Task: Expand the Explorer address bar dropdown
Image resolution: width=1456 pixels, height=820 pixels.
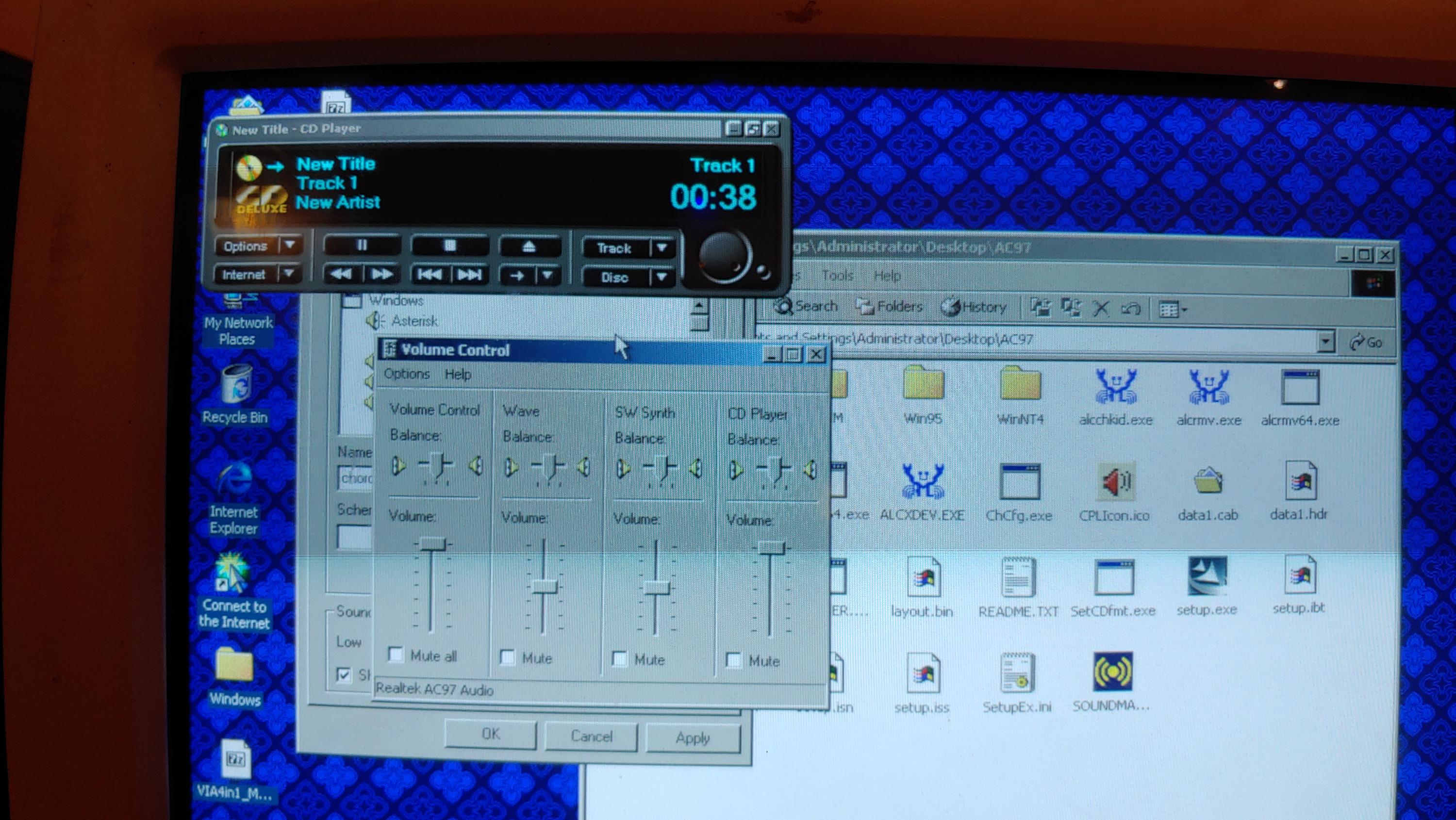Action: [x=1325, y=342]
